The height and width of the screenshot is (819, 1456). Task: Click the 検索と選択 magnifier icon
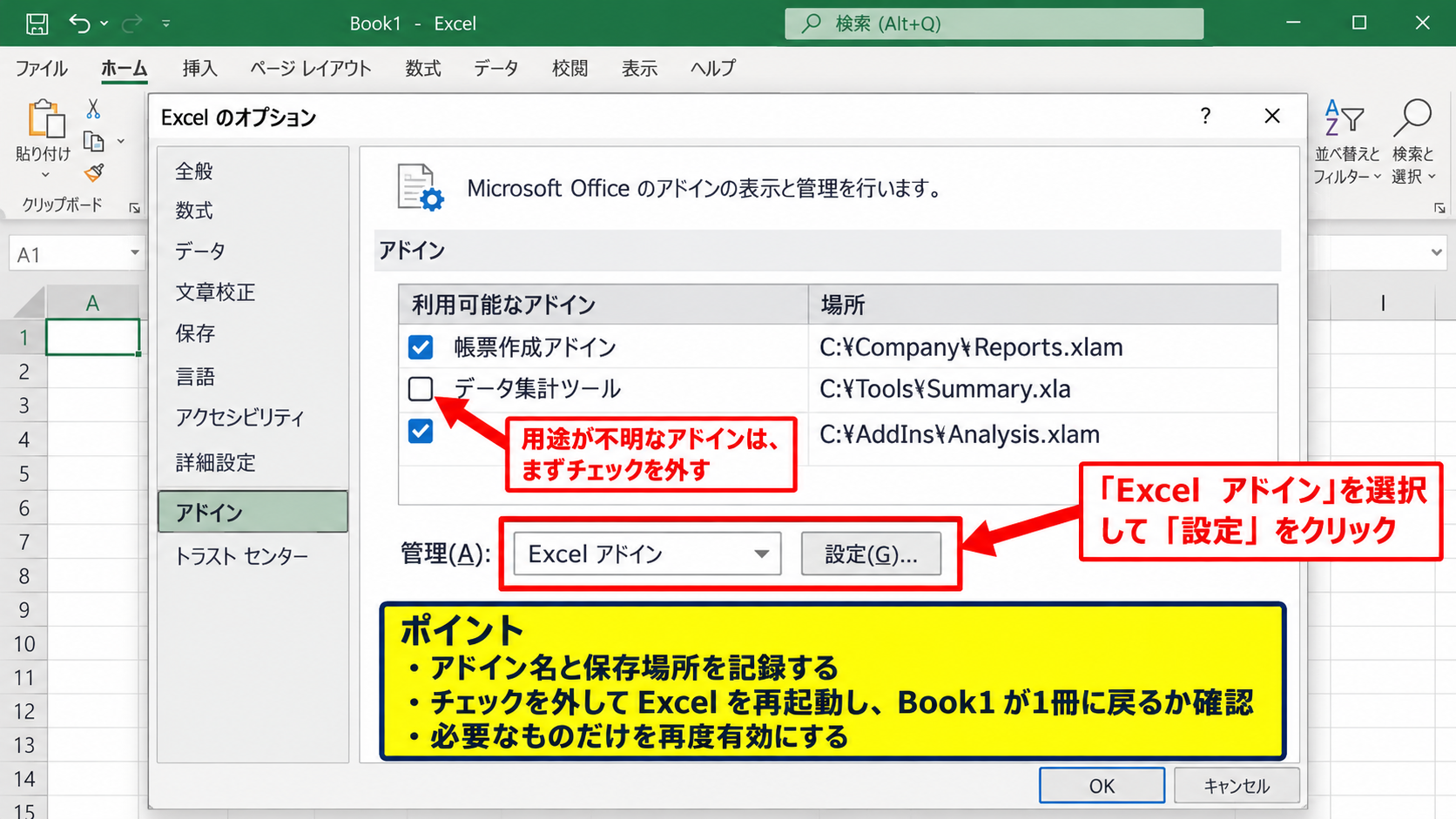[x=1412, y=118]
